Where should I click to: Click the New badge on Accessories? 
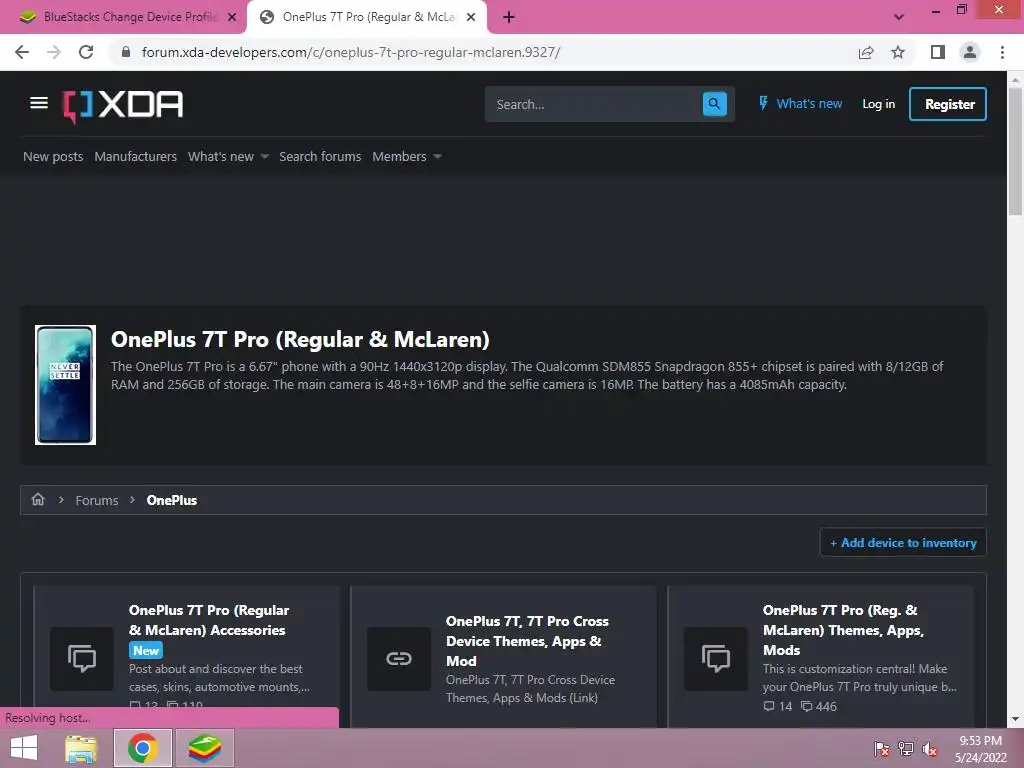[146, 650]
